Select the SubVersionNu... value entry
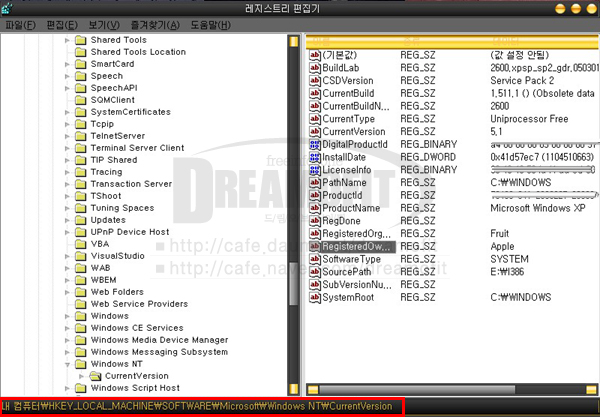Screen dimensions: 600x417 tap(357, 285)
